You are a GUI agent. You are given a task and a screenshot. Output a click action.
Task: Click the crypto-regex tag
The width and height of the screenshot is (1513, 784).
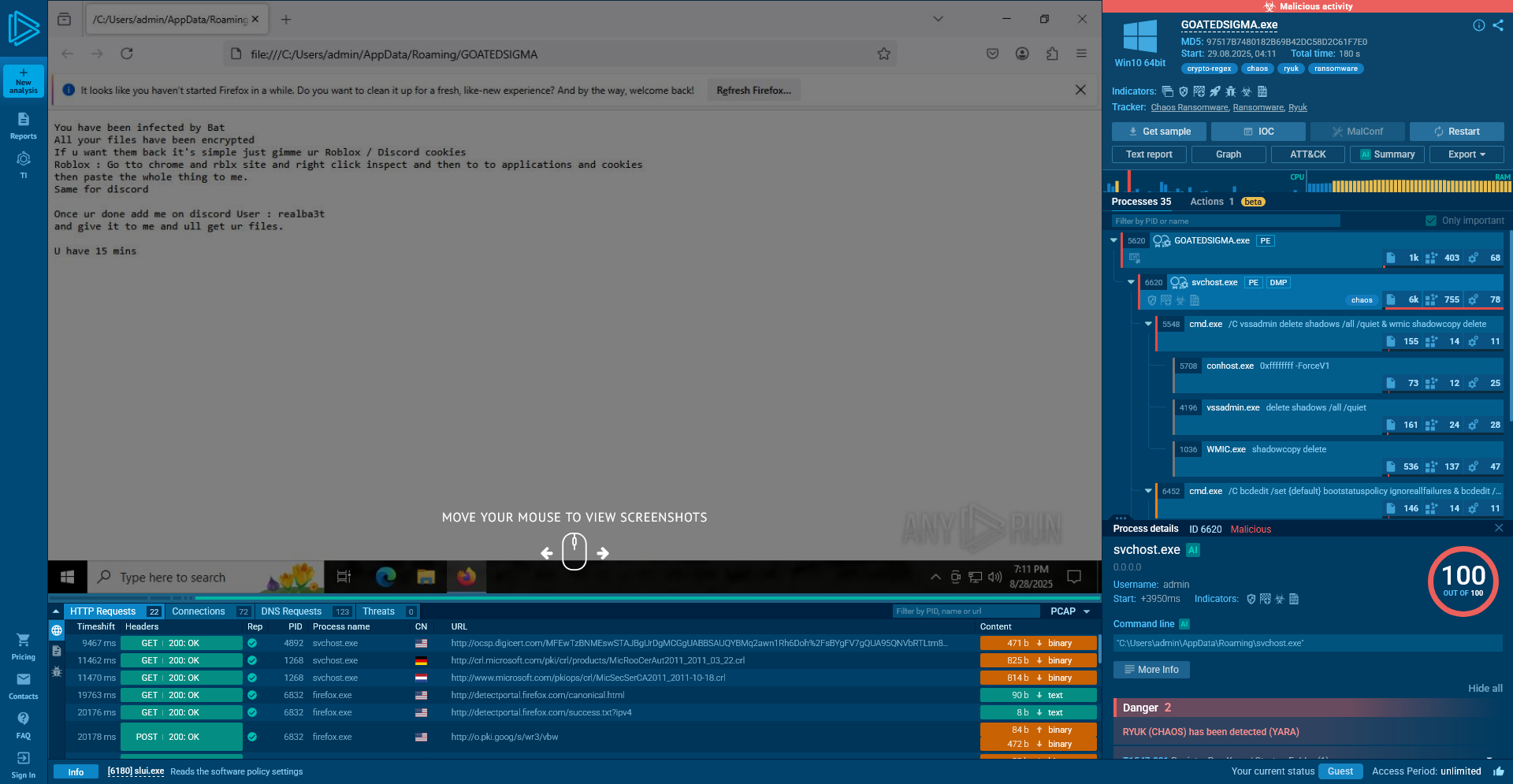pos(1209,69)
